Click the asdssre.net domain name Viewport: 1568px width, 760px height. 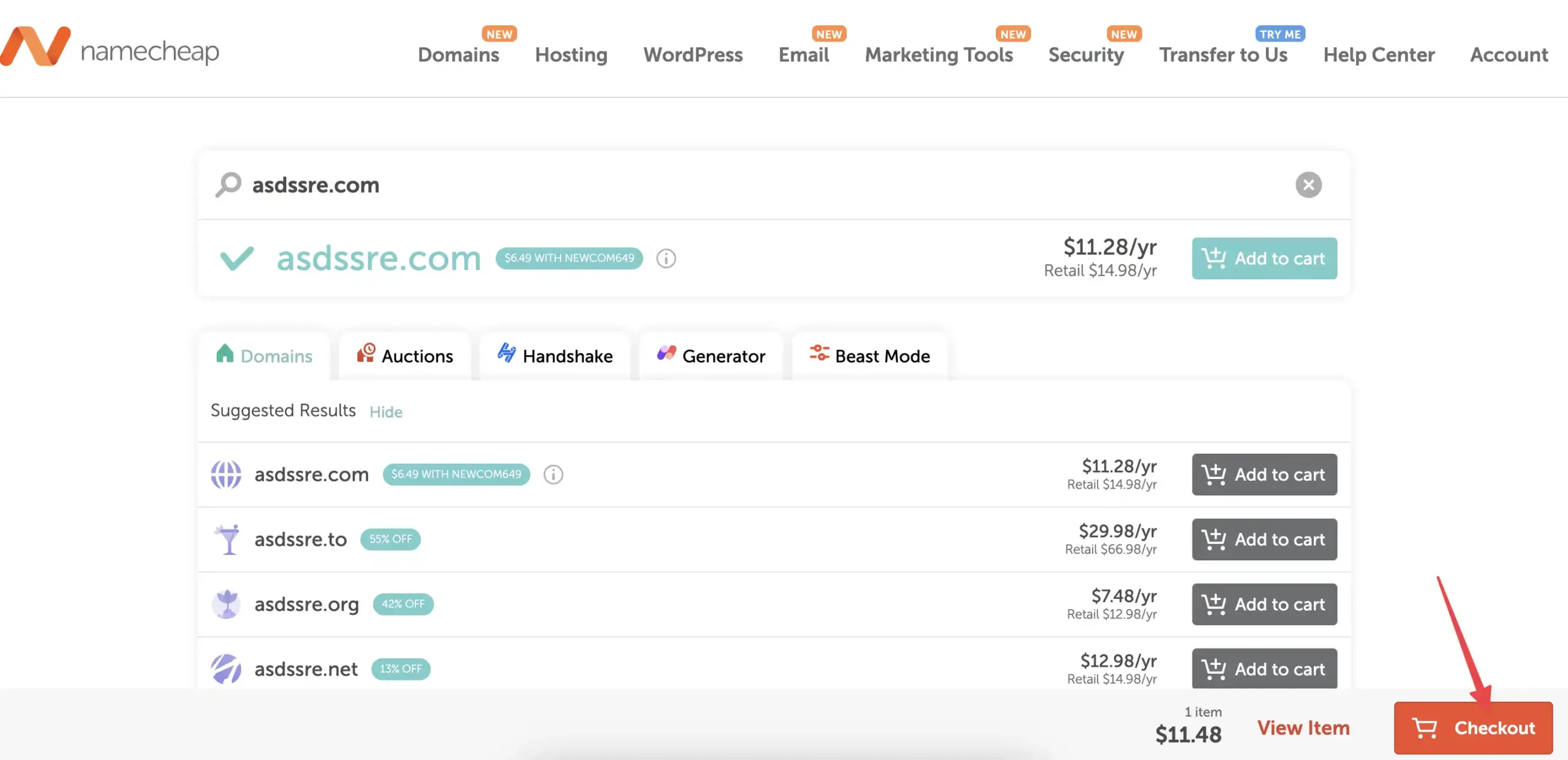[306, 669]
